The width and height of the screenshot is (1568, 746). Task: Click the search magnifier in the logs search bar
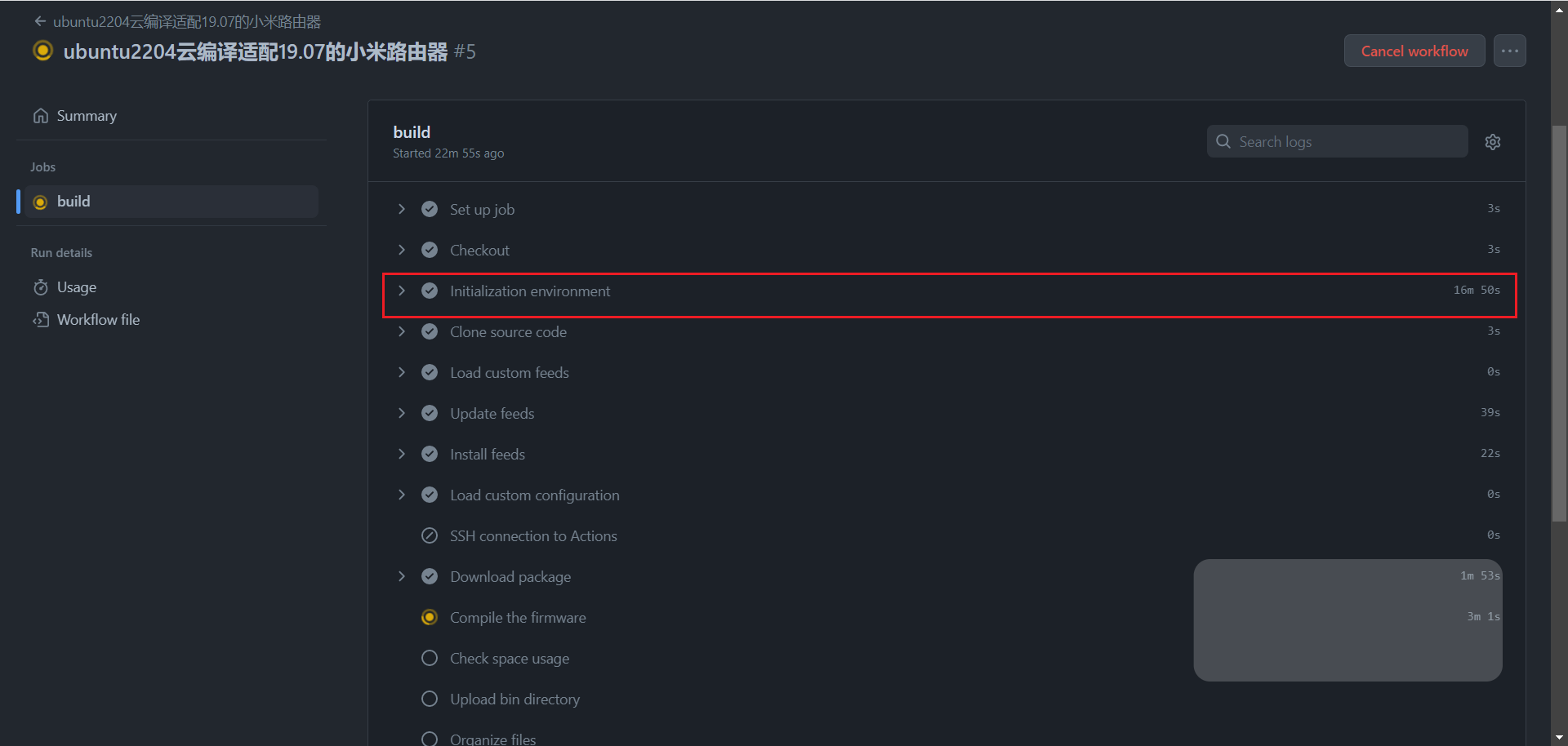click(x=1223, y=140)
